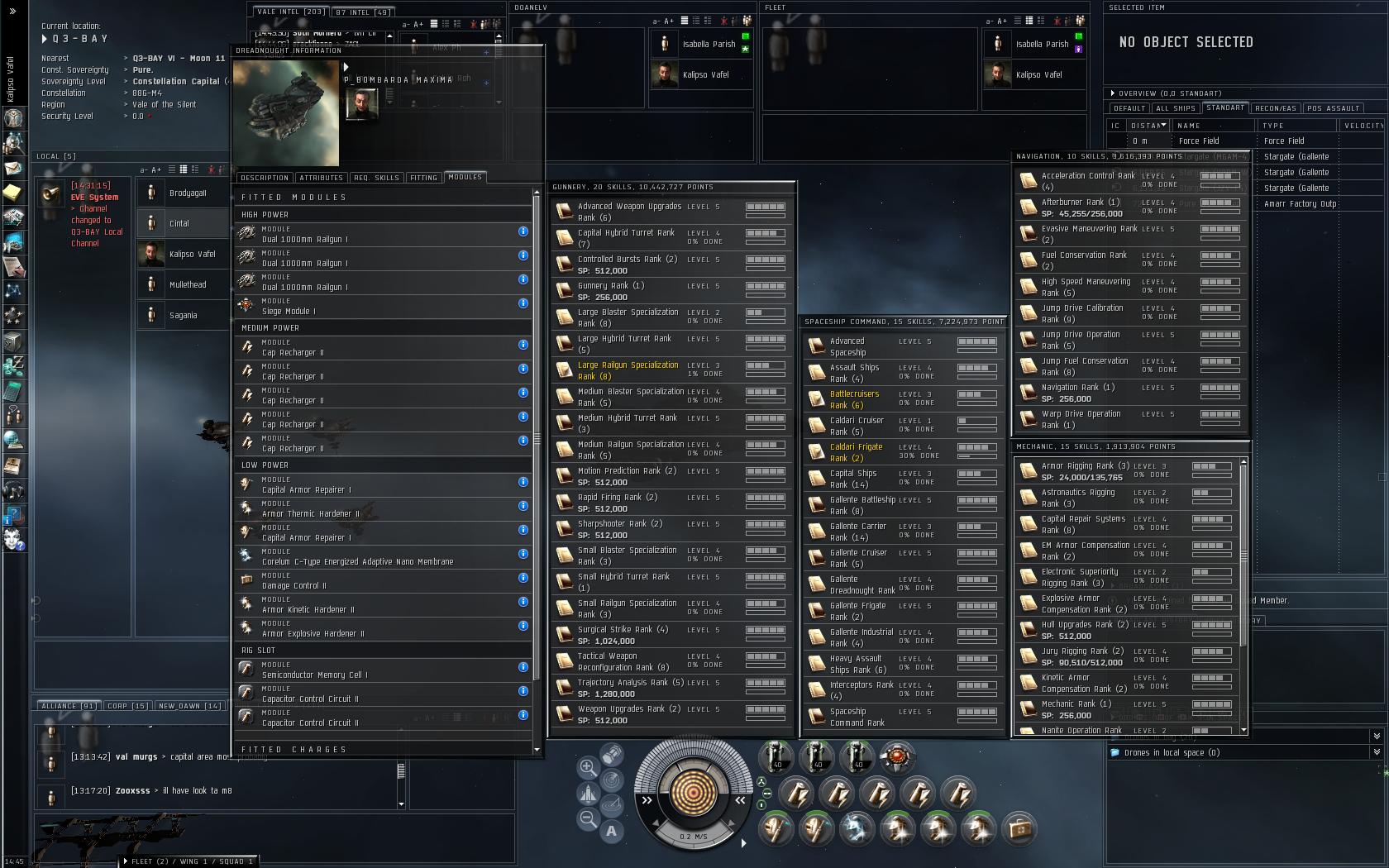This screenshot has width=1389, height=868.
Task: Open the Assets safe icon
Action: pyautogui.click(x=13, y=341)
